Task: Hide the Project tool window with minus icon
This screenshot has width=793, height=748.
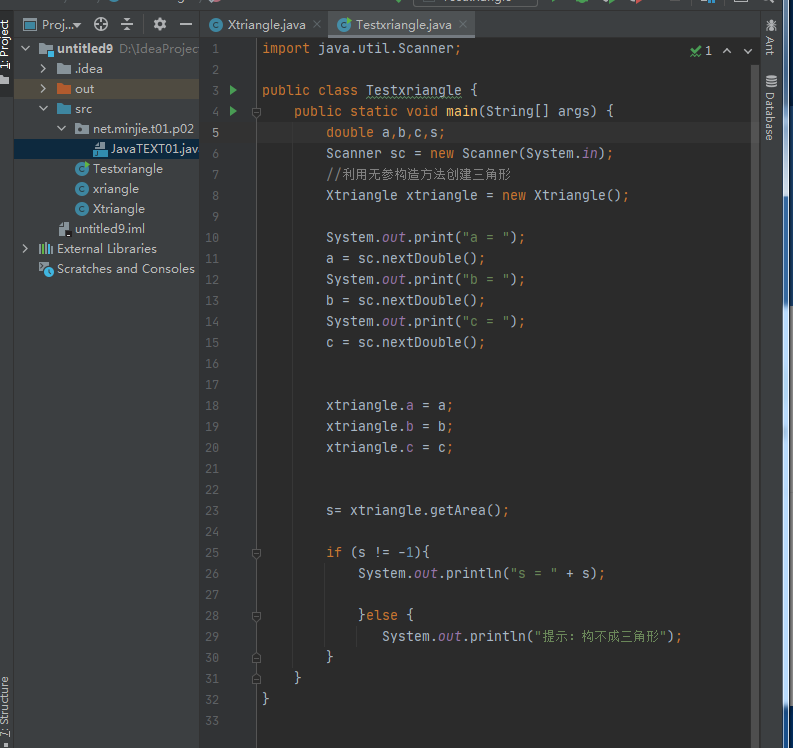Action: [x=186, y=24]
